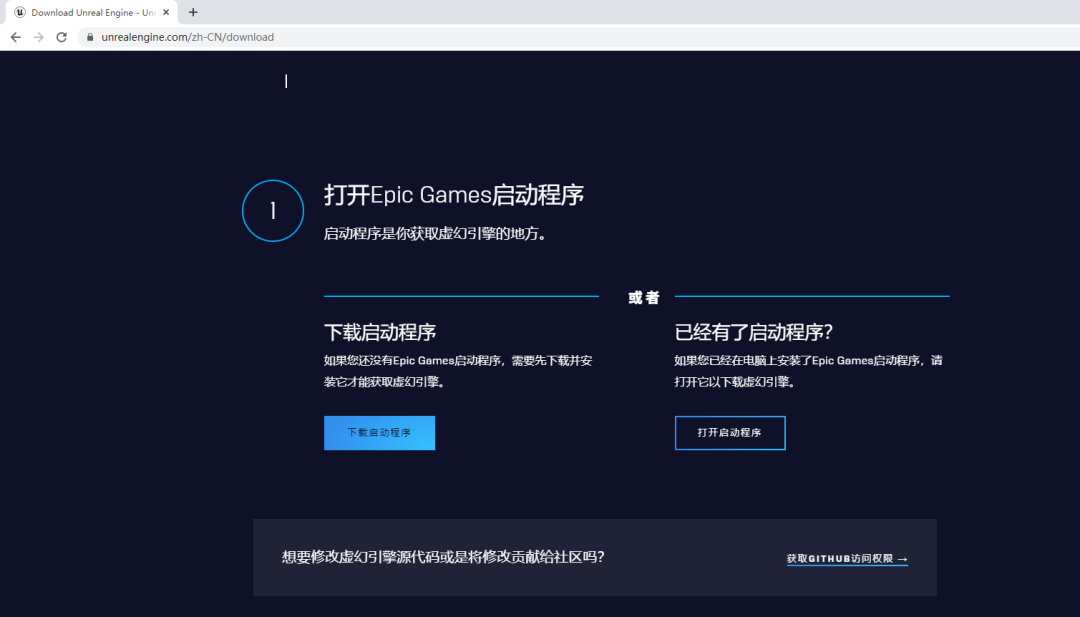
Task: Open the 获取GITHUB访问权限 link
Action: (x=847, y=559)
